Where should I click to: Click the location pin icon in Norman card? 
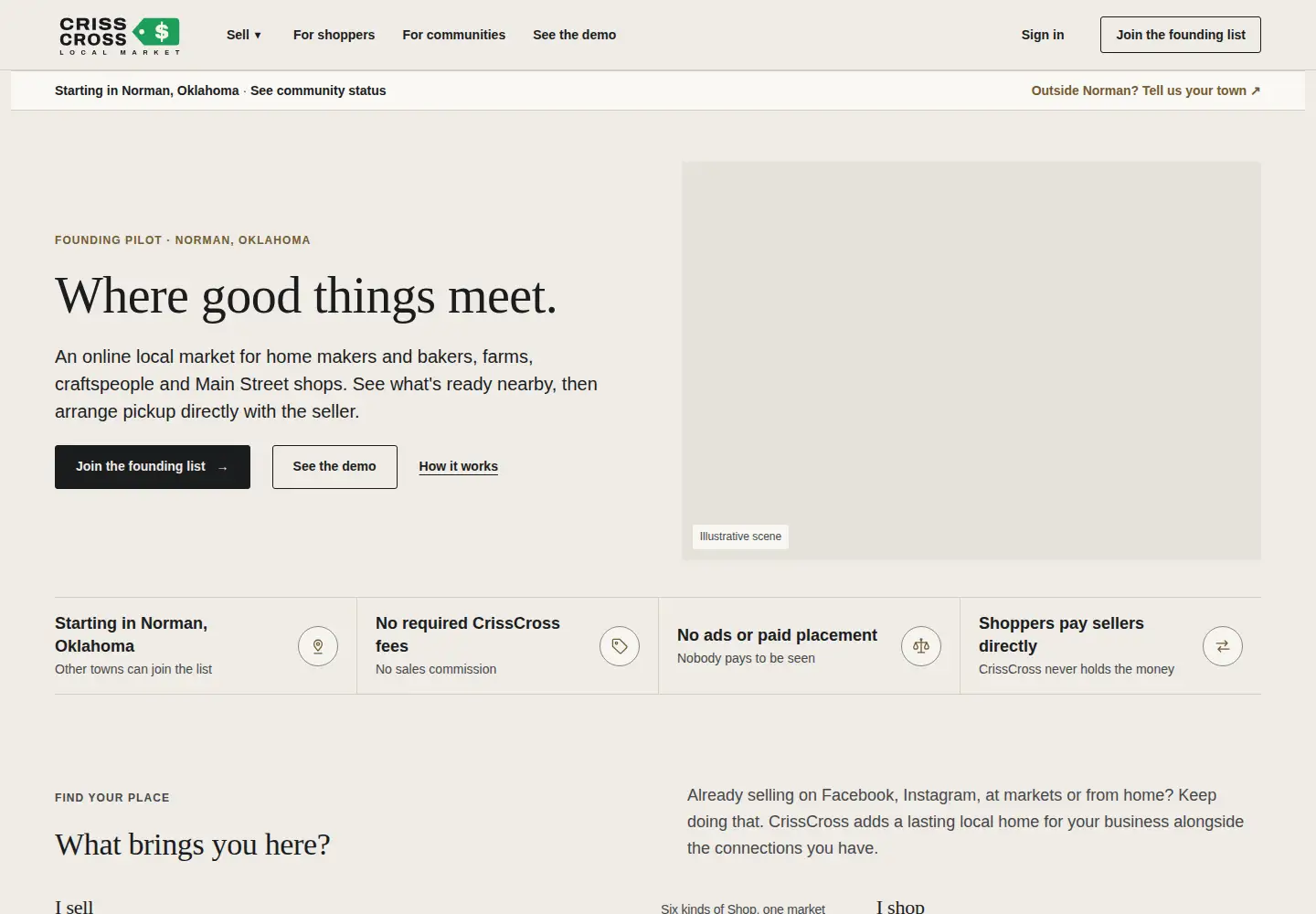[318, 646]
